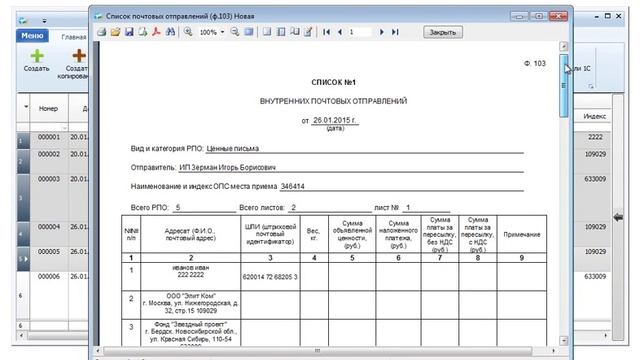Open quick access toolbar dropdown in main window
This screenshot has width=640, height=360.
pyautogui.click(x=44, y=21)
